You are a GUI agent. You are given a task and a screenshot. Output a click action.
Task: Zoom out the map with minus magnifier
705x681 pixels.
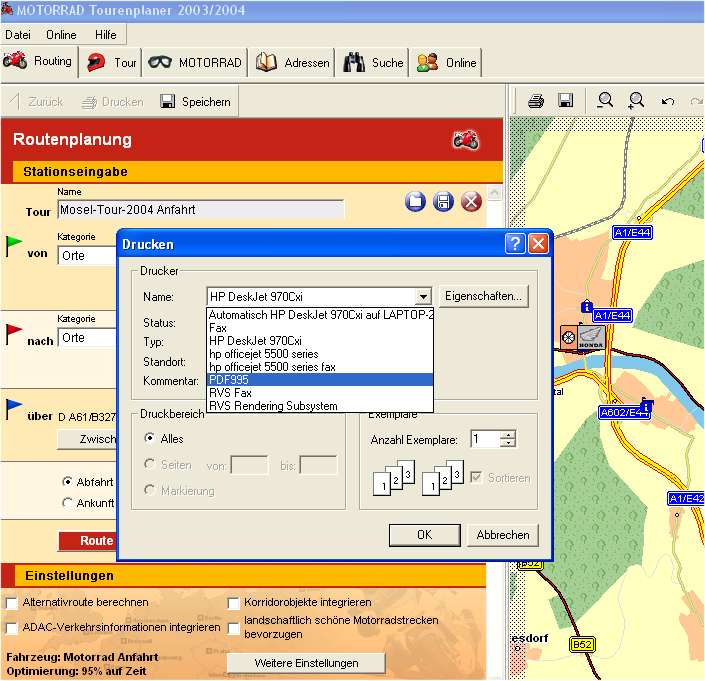[605, 100]
